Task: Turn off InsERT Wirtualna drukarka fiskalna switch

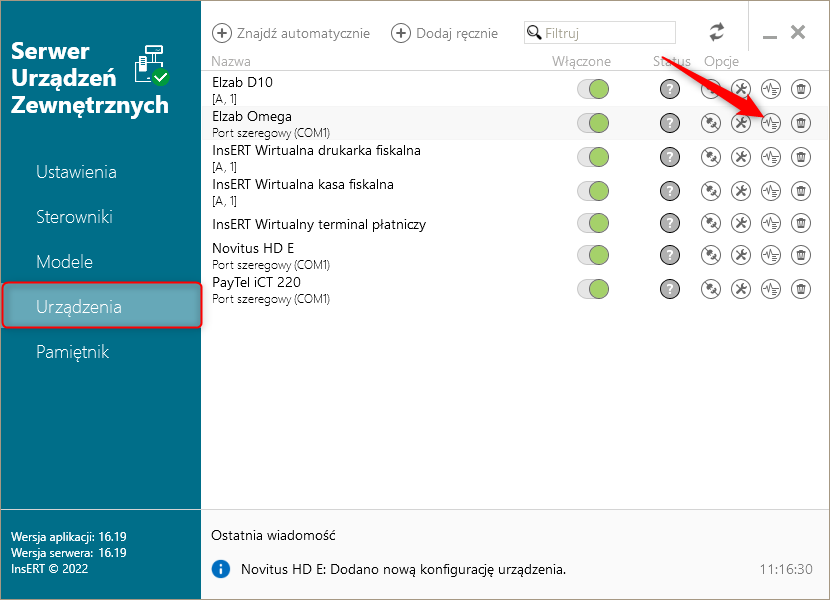Action: pos(593,157)
